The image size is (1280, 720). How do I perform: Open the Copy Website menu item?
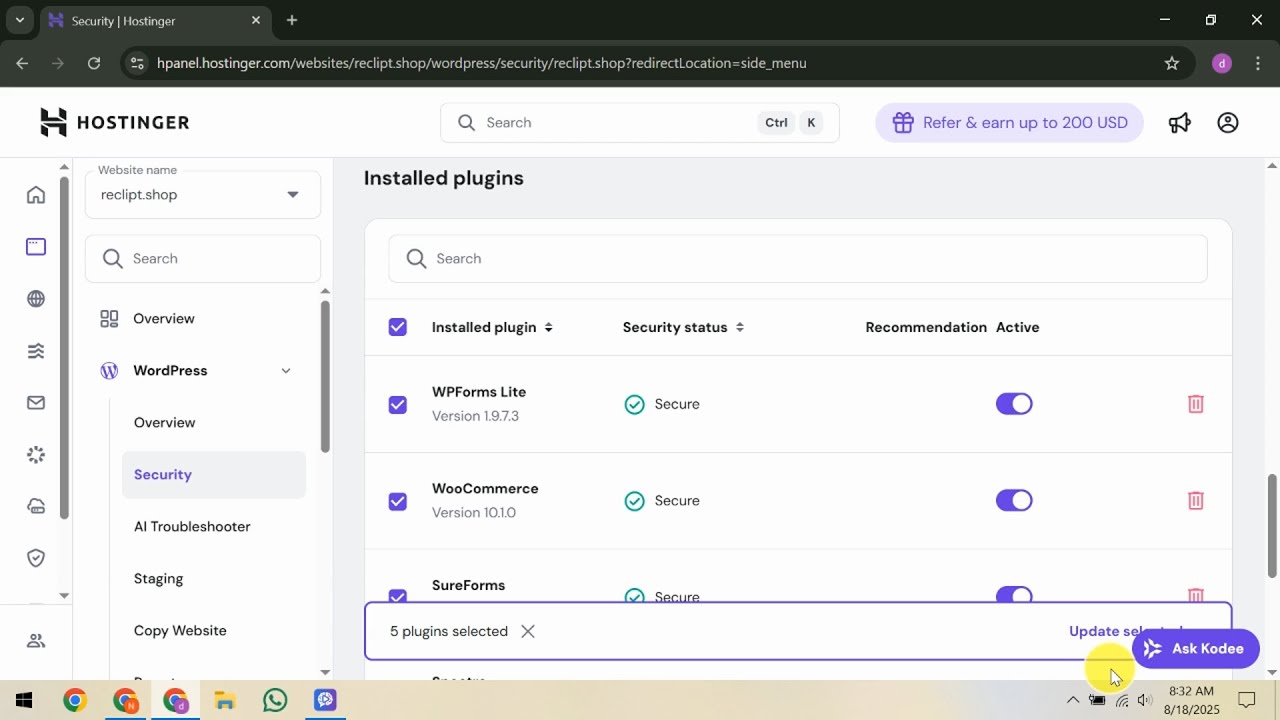tap(180, 631)
